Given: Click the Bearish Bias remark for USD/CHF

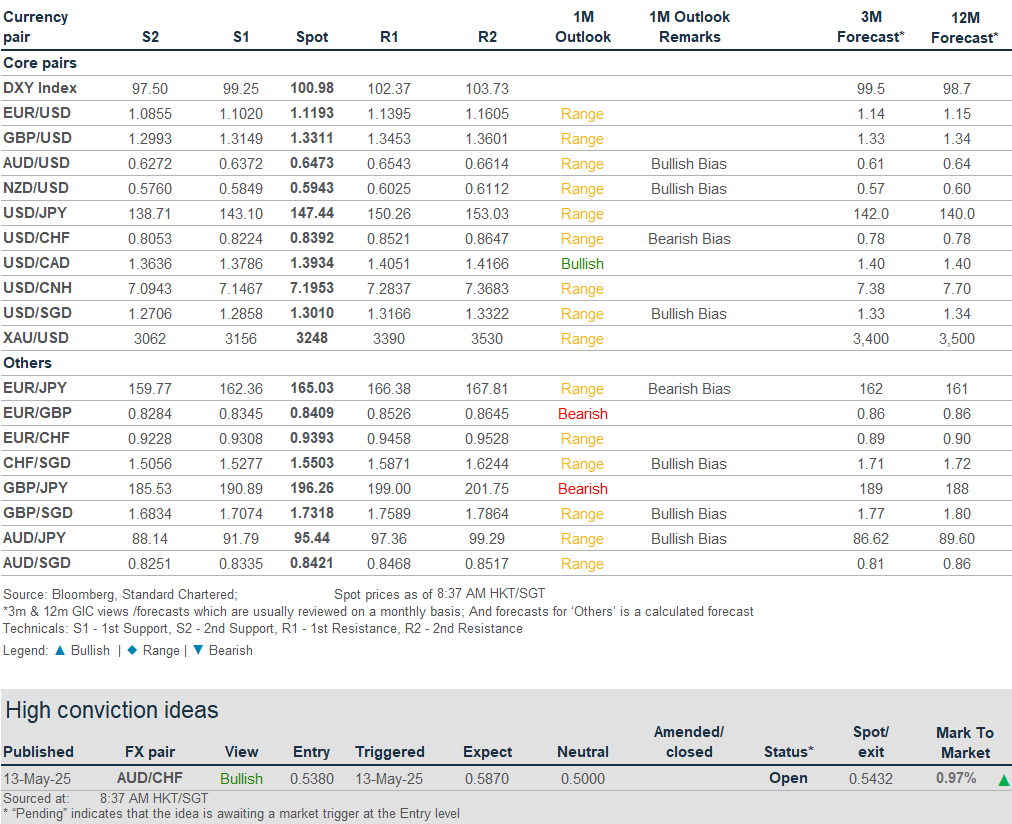Looking at the screenshot, I should coord(689,239).
